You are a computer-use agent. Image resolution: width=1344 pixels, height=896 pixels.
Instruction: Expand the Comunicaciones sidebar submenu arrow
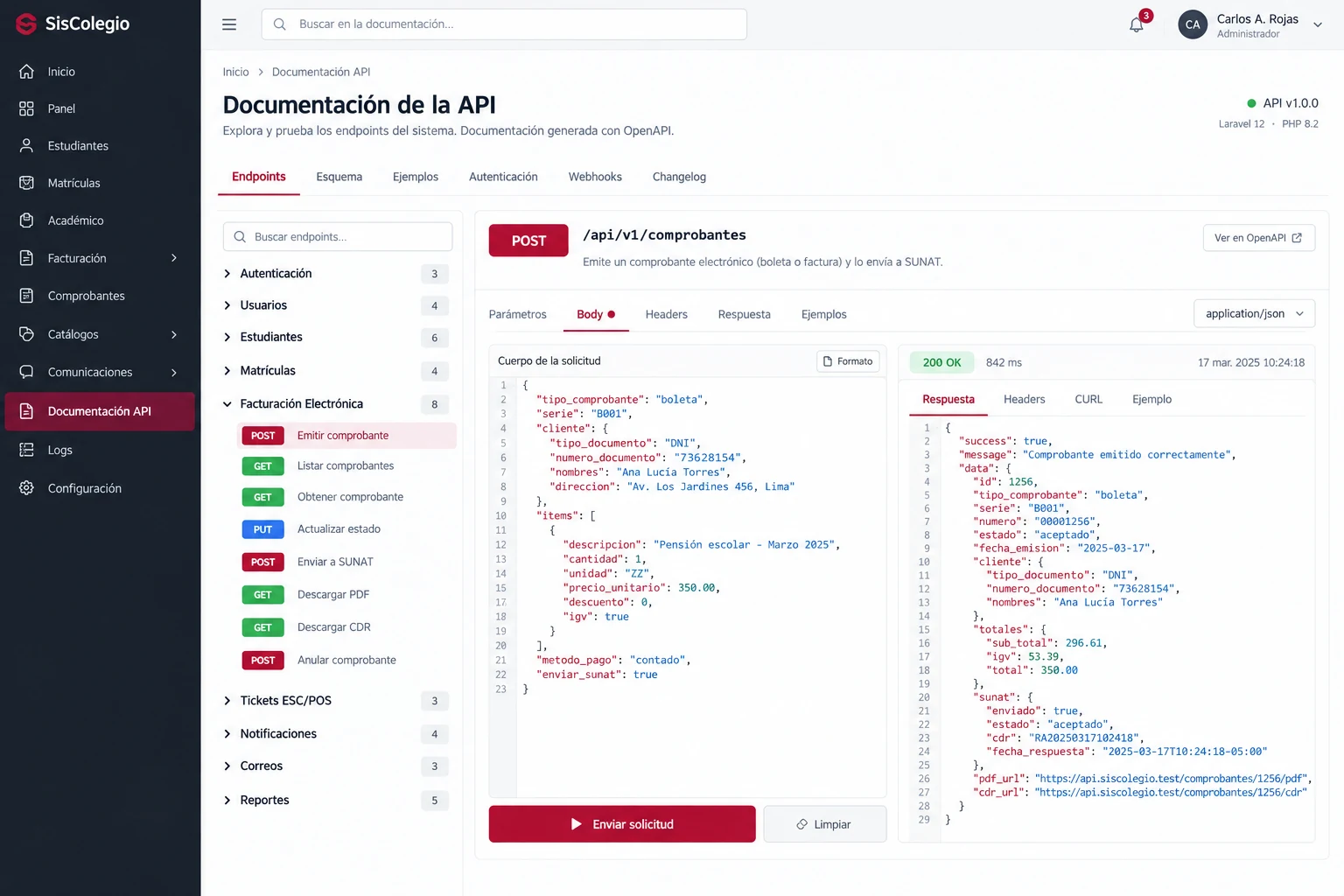174,372
